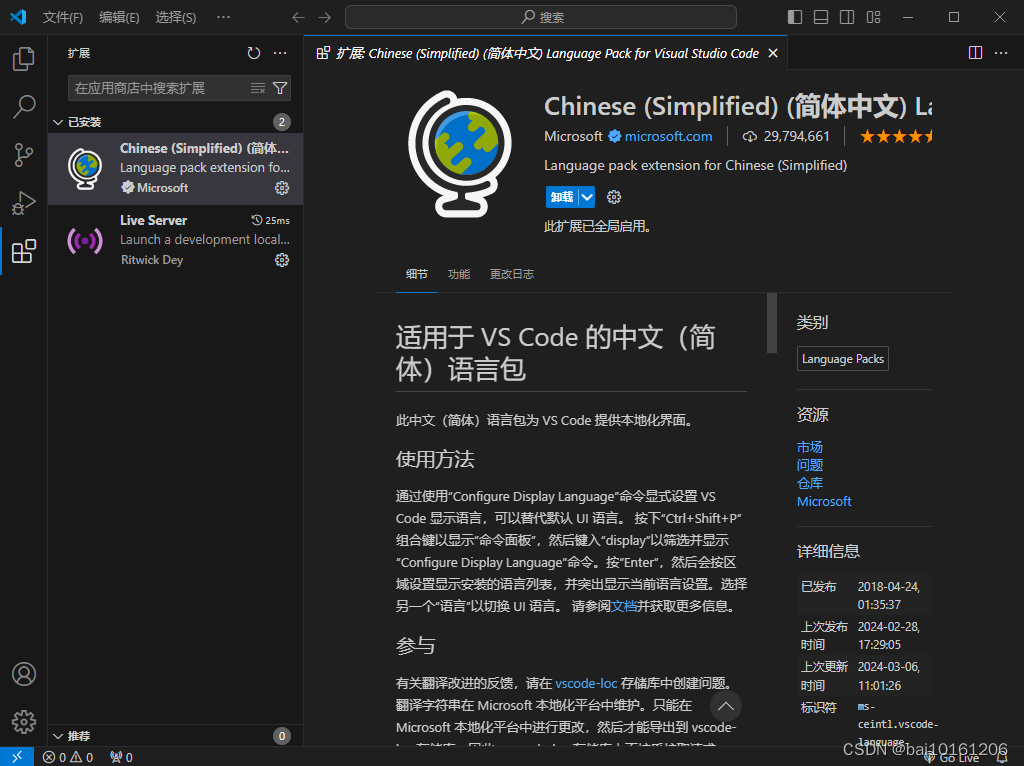This screenshot has width=1024, height=766.
Task: Select the Live Server extension item
Action: pos(175,240)
